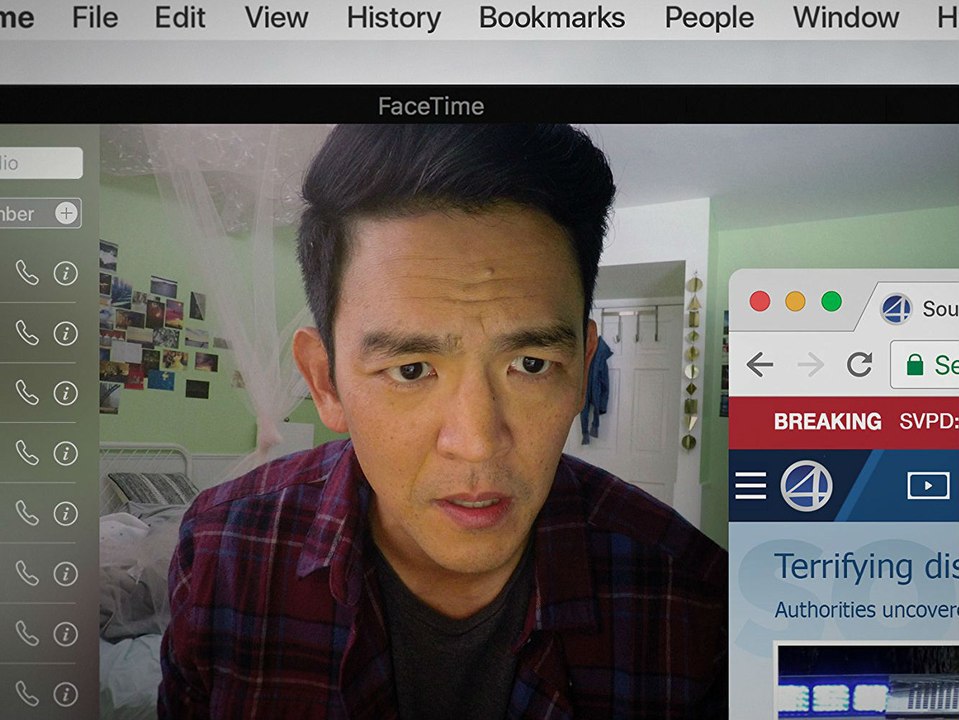
Task: Go back in the browser window
Action: point(760,365)
